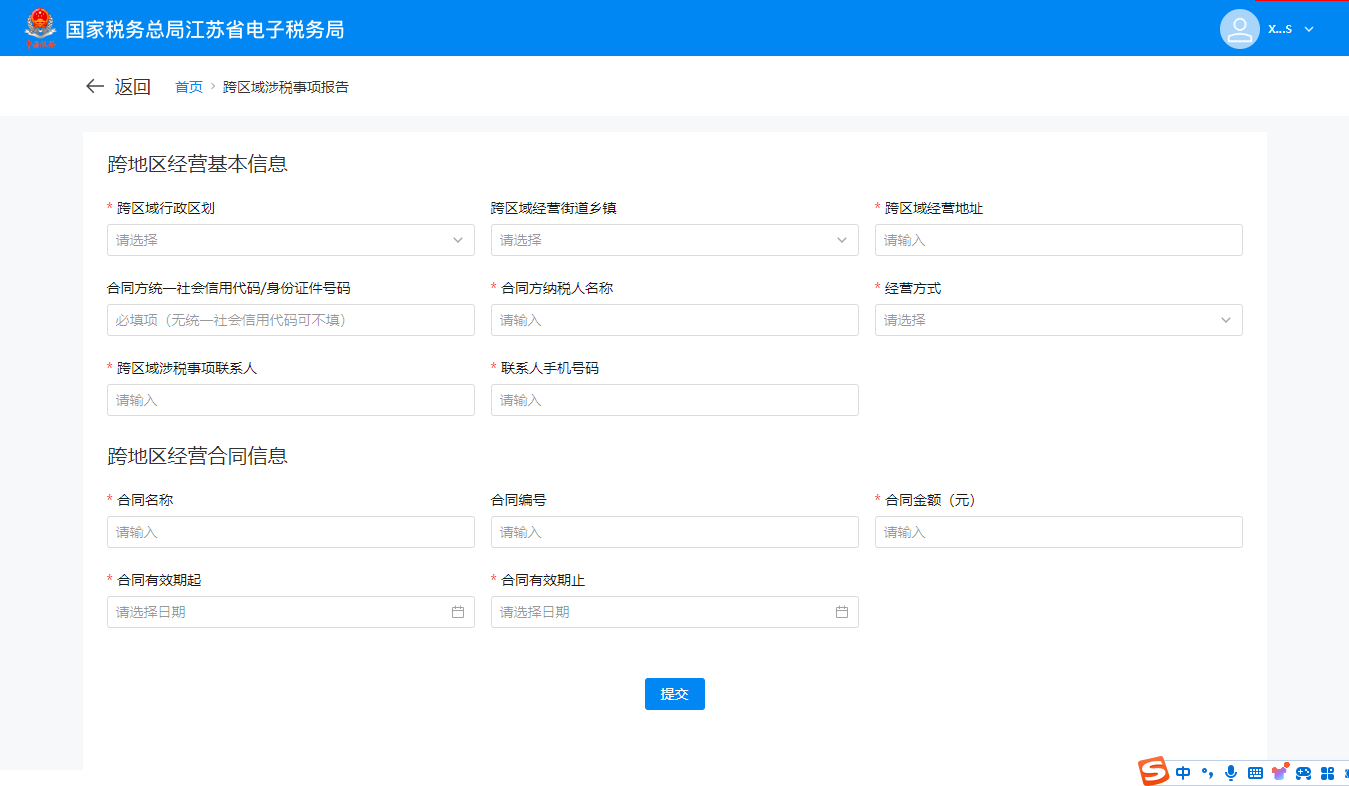The width and height of the screenshot is (1349, 786).
Task: Click the 跨区域涉税事项报告 breadcrumb item
Action: (286, 87)
